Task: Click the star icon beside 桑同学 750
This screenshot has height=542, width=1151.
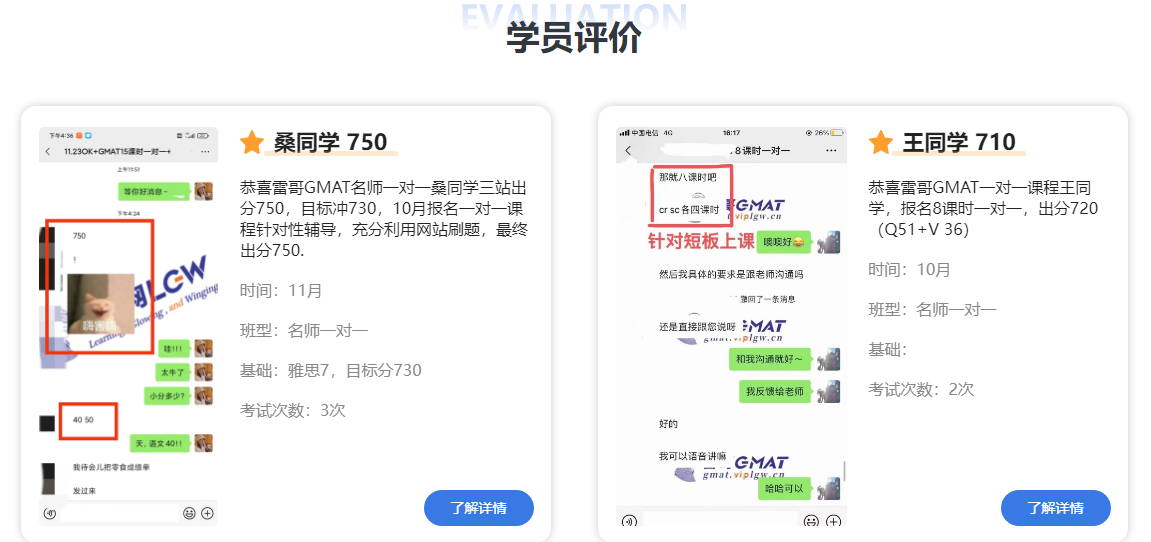Action: 252,143
